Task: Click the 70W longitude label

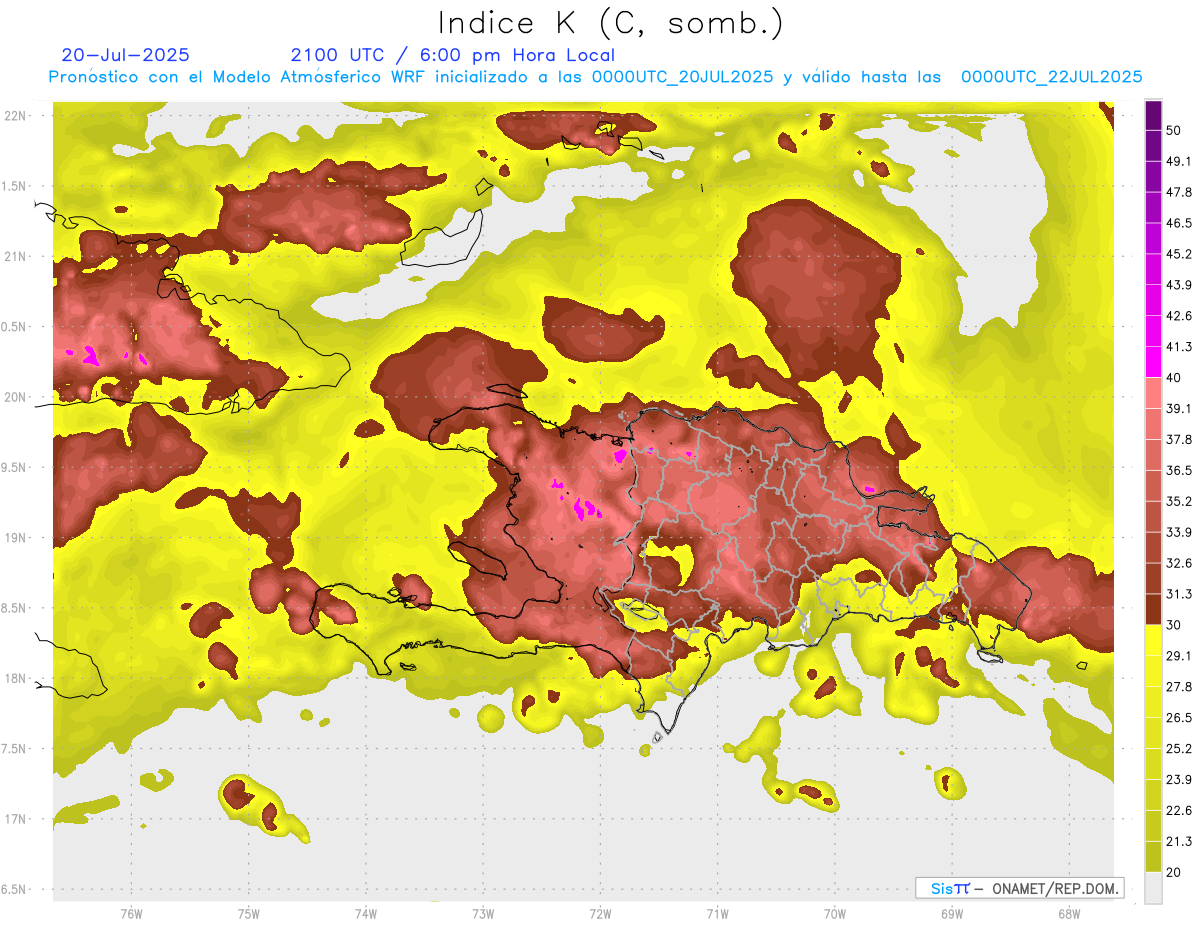Action: coord(835,914)
